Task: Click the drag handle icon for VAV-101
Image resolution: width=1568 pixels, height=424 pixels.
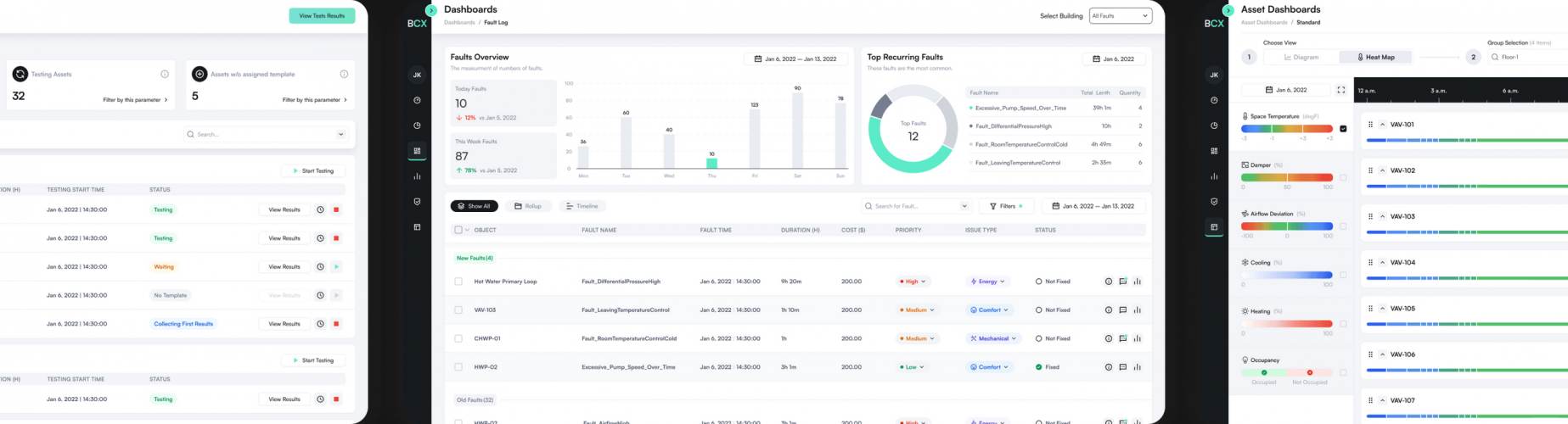Action: (1370, 125)
